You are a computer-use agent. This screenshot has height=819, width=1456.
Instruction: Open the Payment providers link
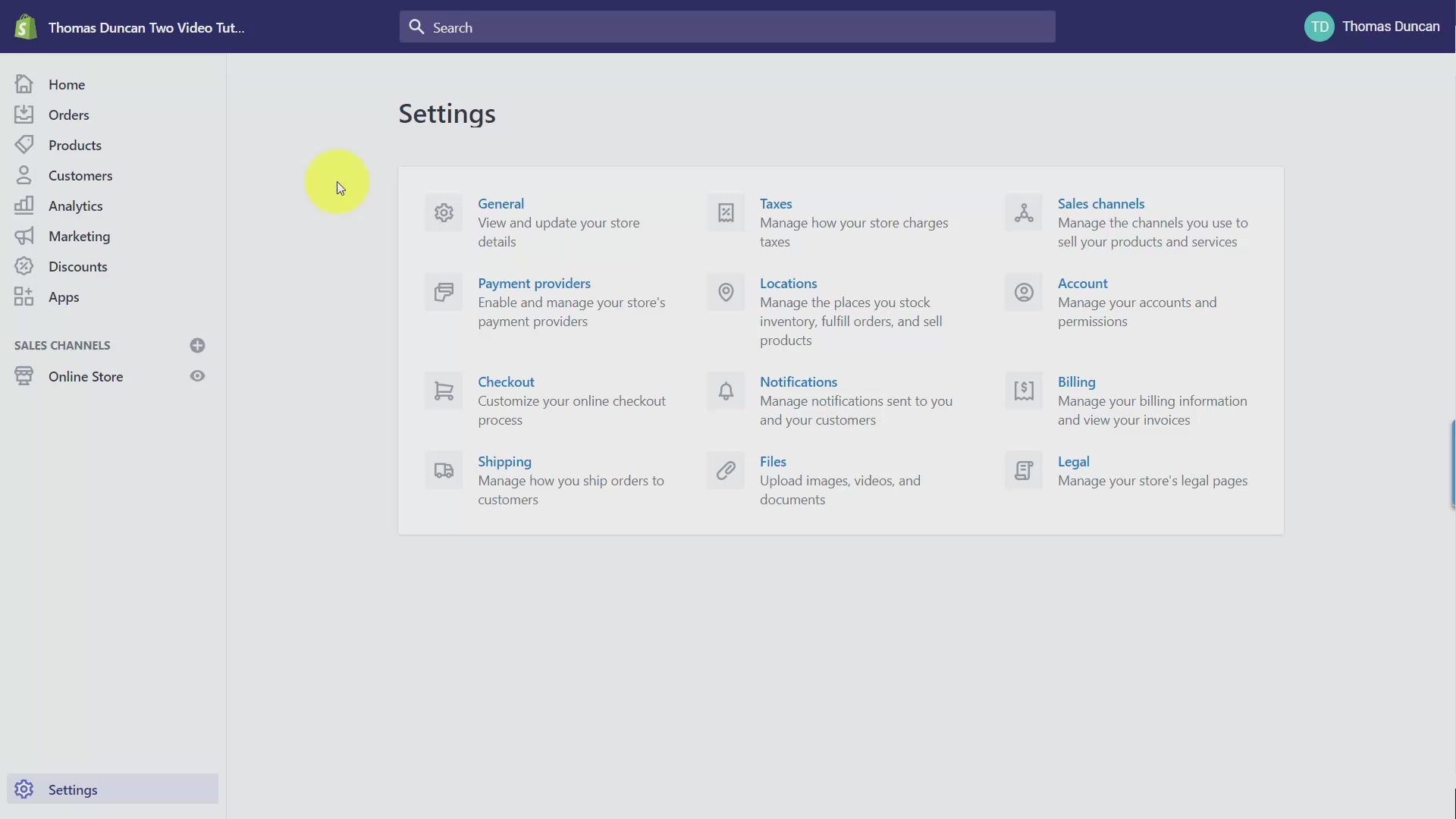click(534, 283)
